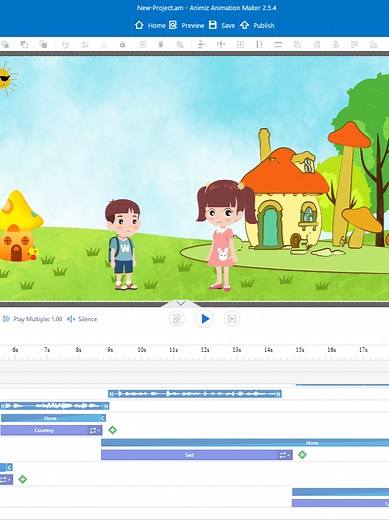Publish the animation
This screenshot has height=520, width=389.
click(x=257, y=25)
